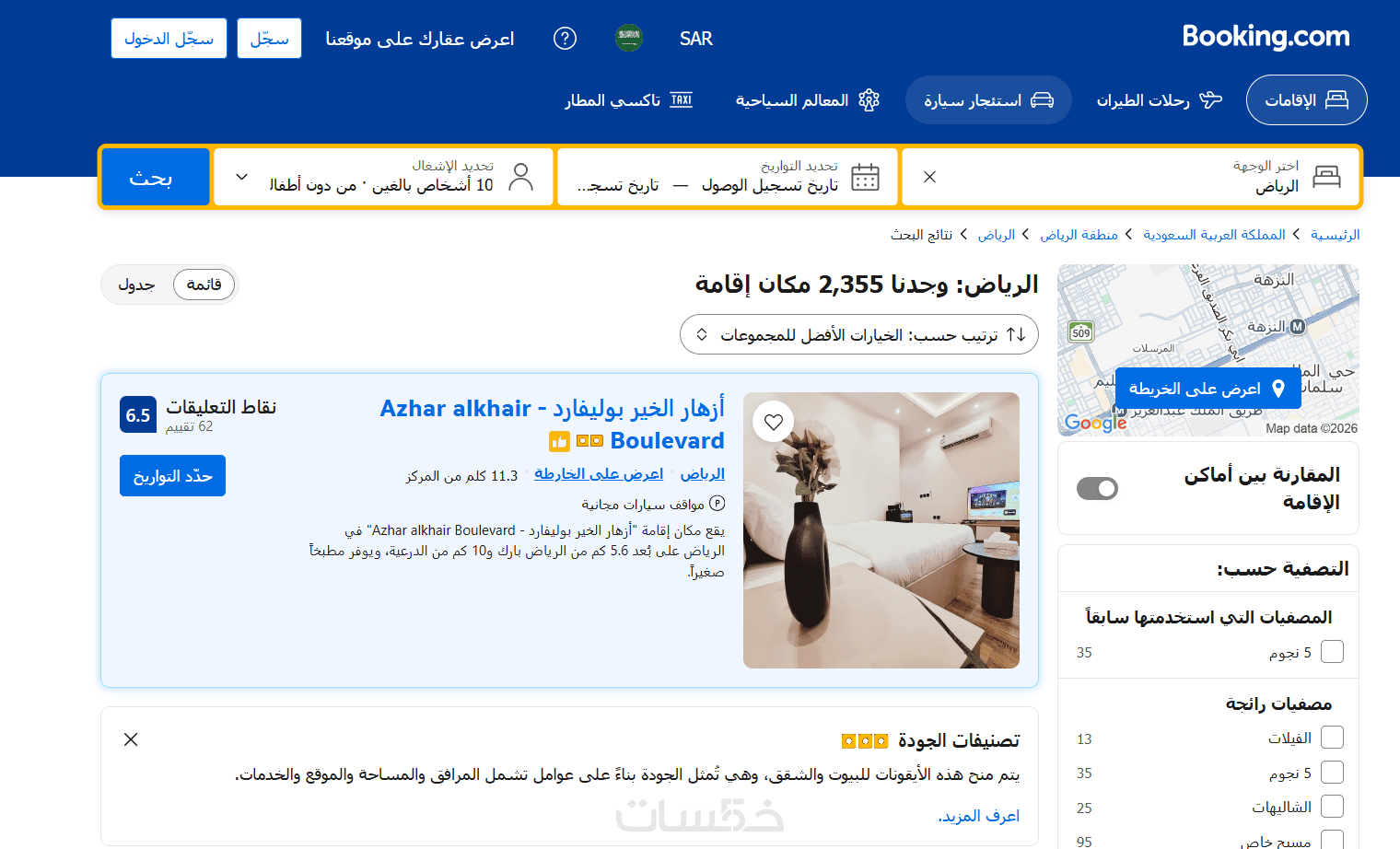The image size is (1400, 849).
Task: Click the person icon for occupancy
Action: (x=521, y=177)
